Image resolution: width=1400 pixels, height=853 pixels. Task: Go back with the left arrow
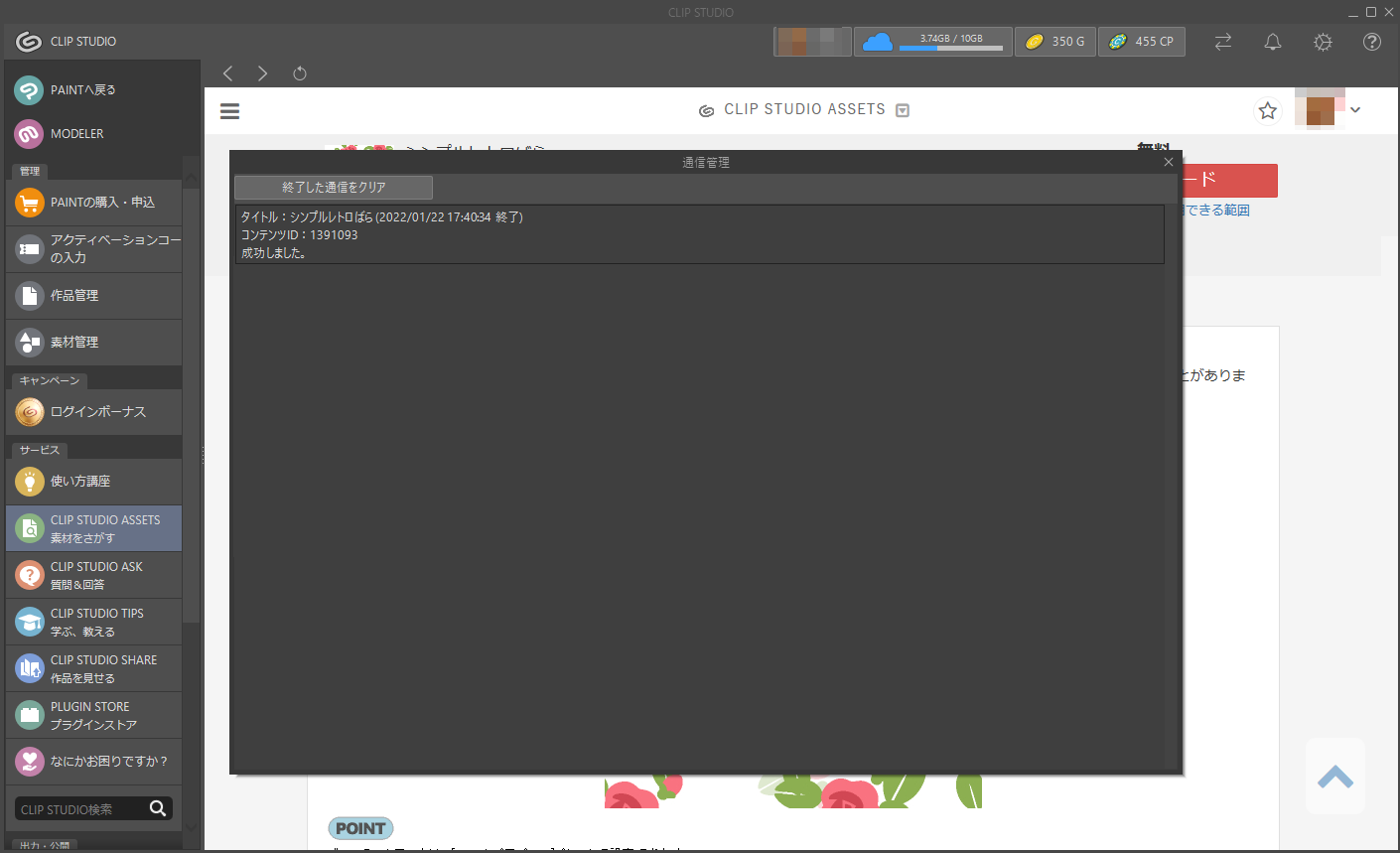pyautogui.click(x=228, y=73)
